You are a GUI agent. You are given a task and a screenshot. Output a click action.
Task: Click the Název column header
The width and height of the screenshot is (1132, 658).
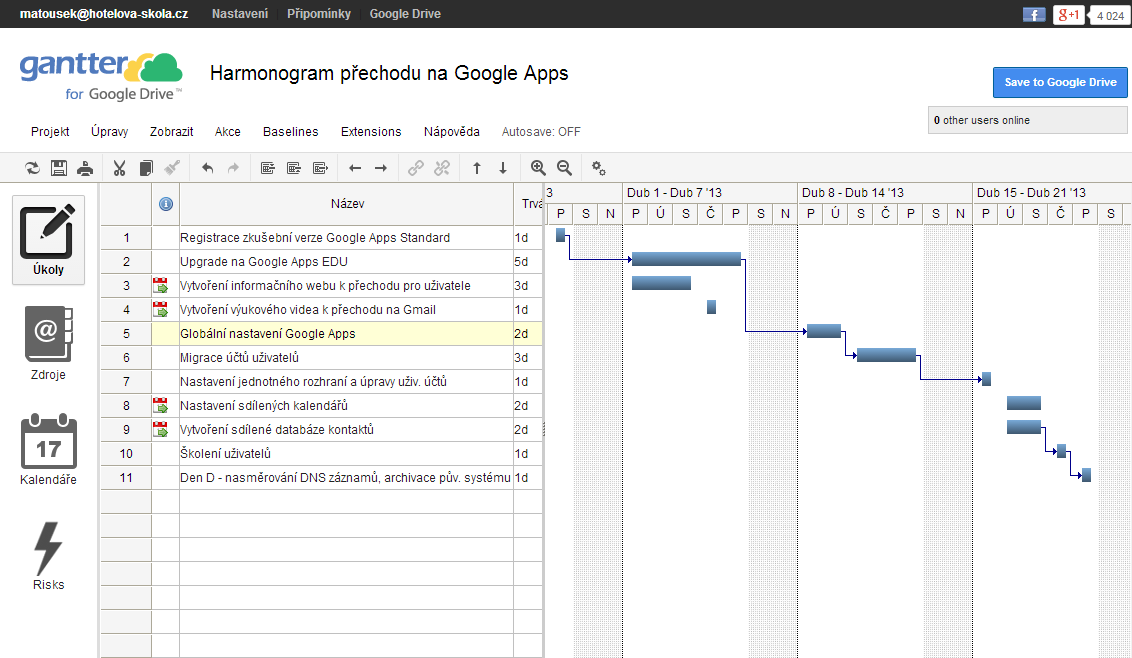347,204
